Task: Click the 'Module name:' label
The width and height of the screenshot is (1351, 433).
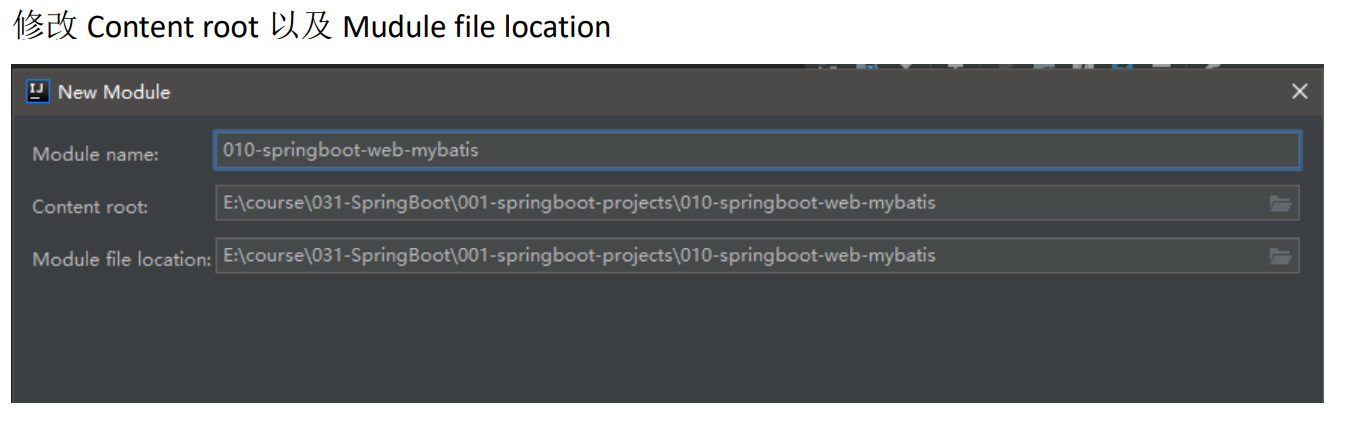Action: coord(96,154)
